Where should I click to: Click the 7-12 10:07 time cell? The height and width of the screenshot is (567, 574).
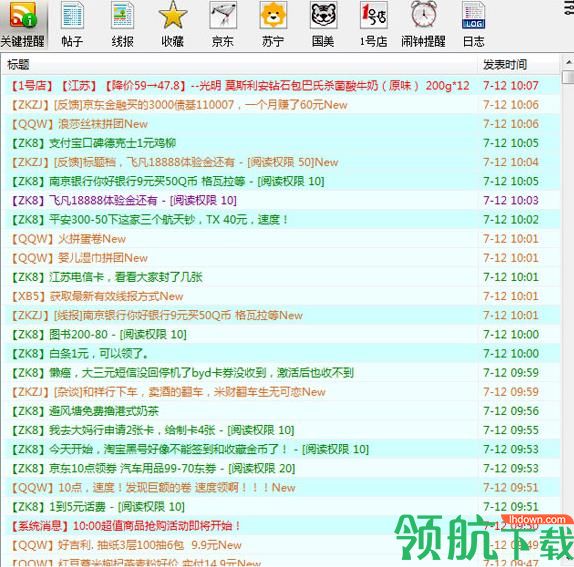(x=511, y=86)
